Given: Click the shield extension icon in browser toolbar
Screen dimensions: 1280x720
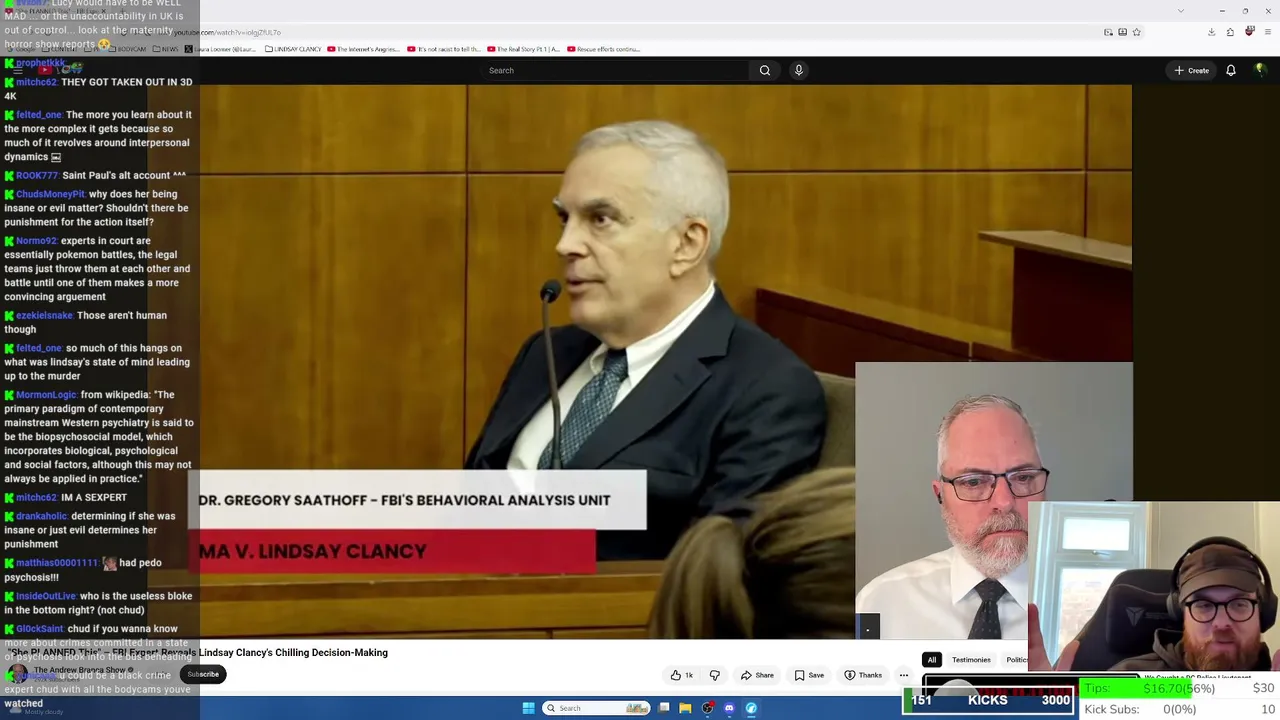Looking at the screenshot, I should pos(1249,32).
